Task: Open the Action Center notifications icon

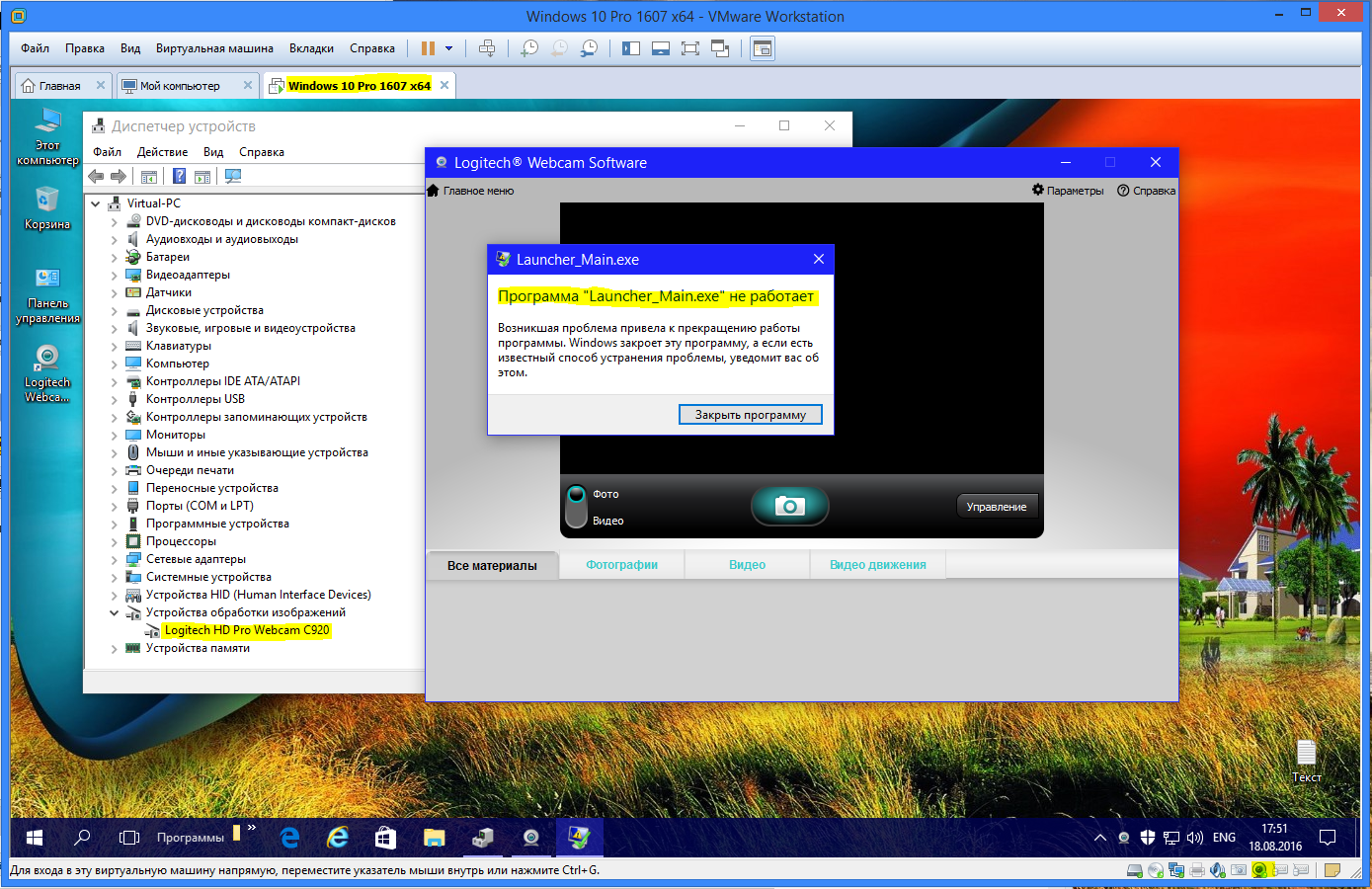Action: [1328, 838]
